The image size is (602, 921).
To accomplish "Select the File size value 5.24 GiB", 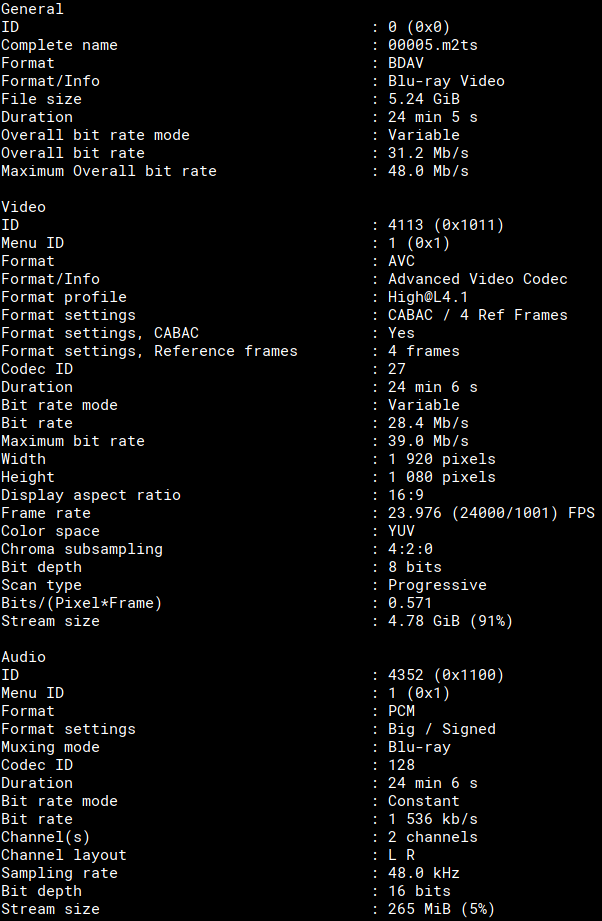I will (x=424, y=99).
